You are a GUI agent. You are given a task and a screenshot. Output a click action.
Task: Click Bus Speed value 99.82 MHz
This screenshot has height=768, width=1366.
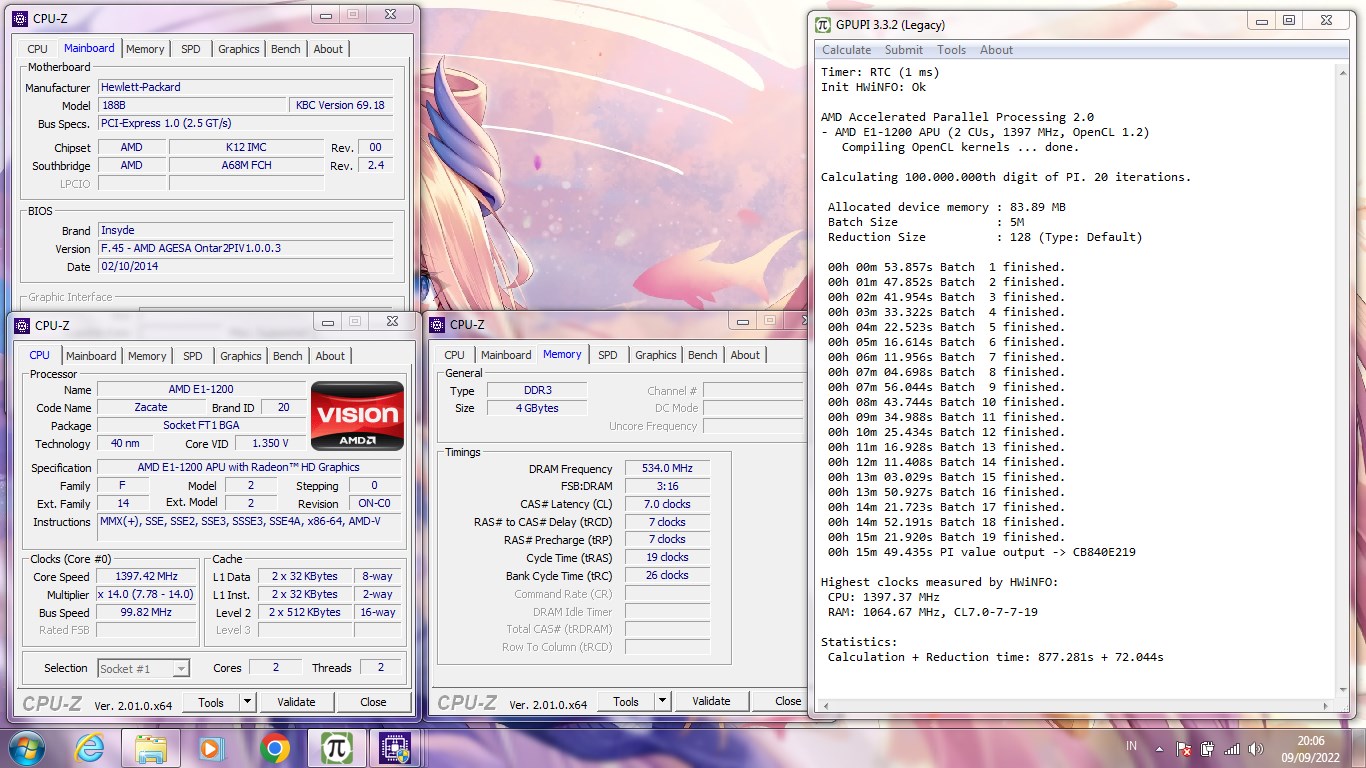point(146,613)
